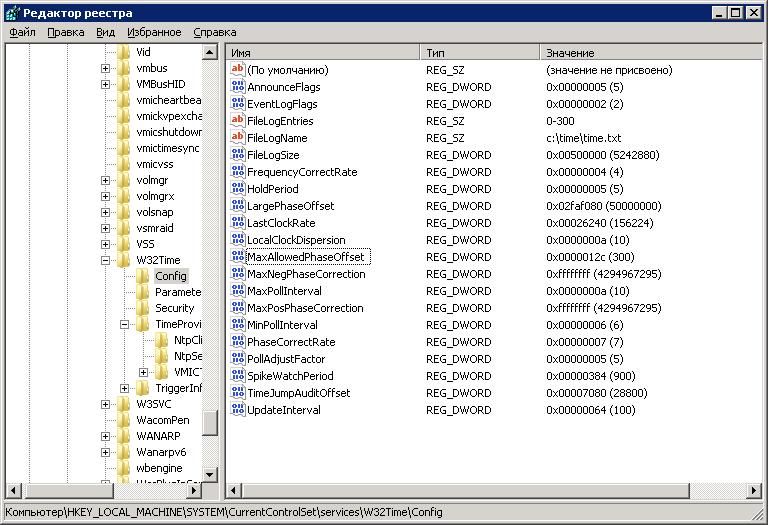Sort values by the Имя column header
Screen dimensions: 768x525
[323, 52]
